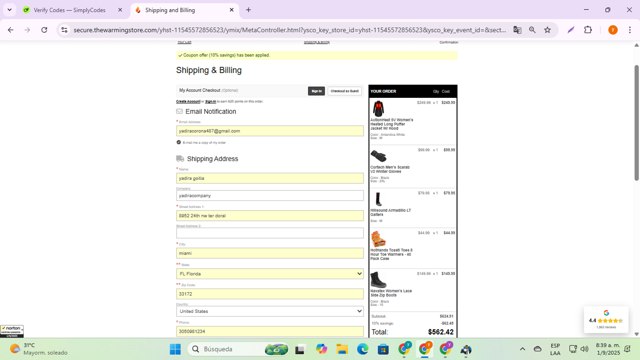
Task: Close the Shipping and Billing tab
Action: tap(231, 10)
